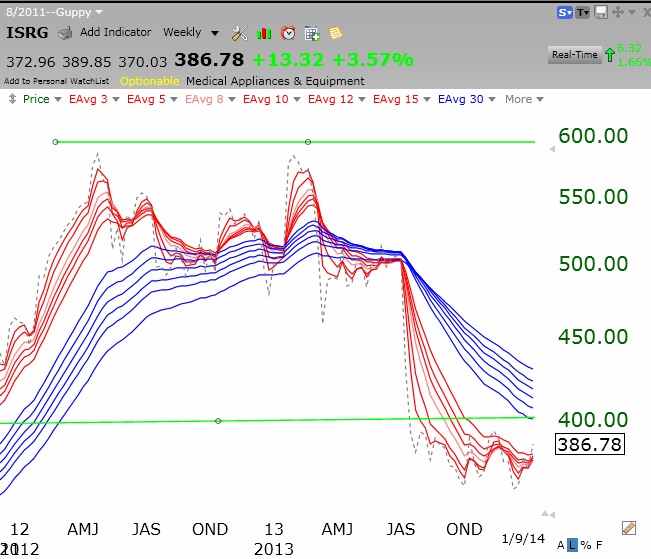Screen dimensions: 651x559
Task: Click the +3.57% change value
Action: pyautogui.click(x=372, y=60)
